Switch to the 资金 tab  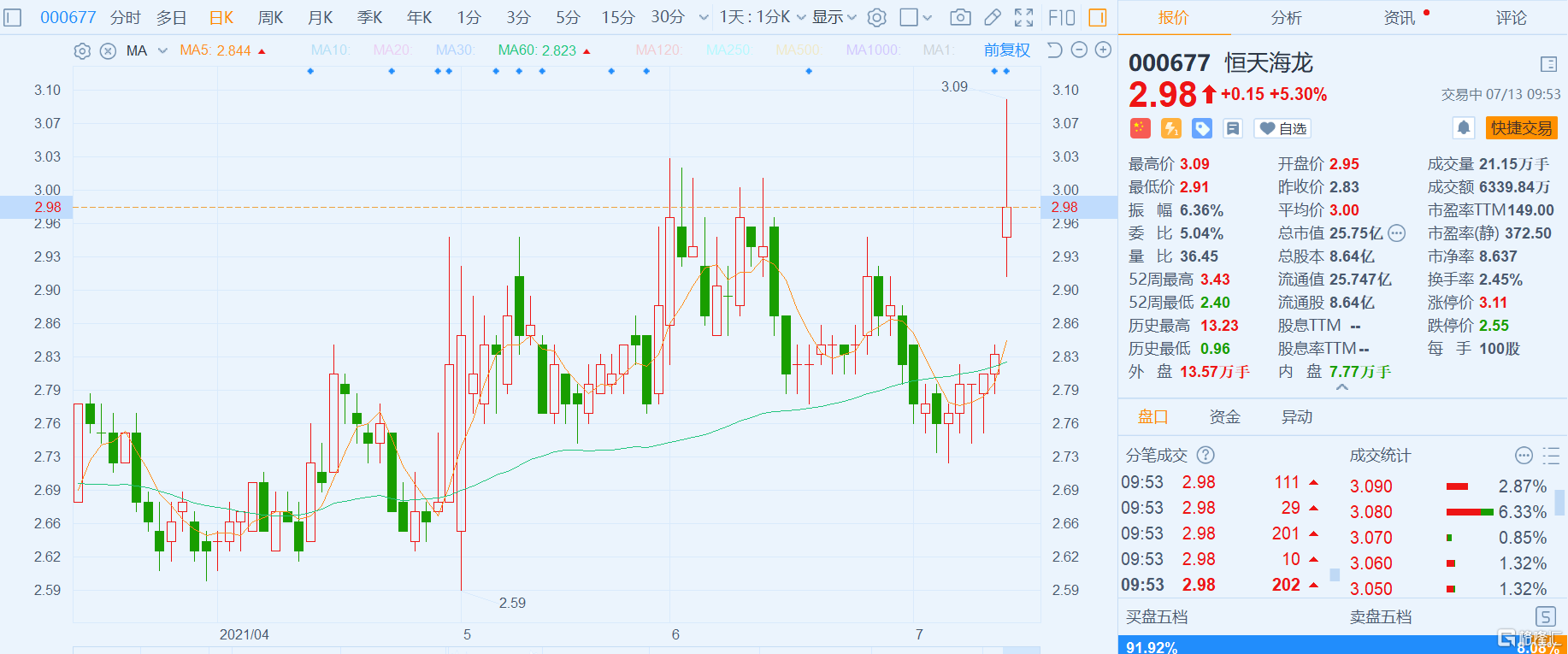pos(1225,416)
